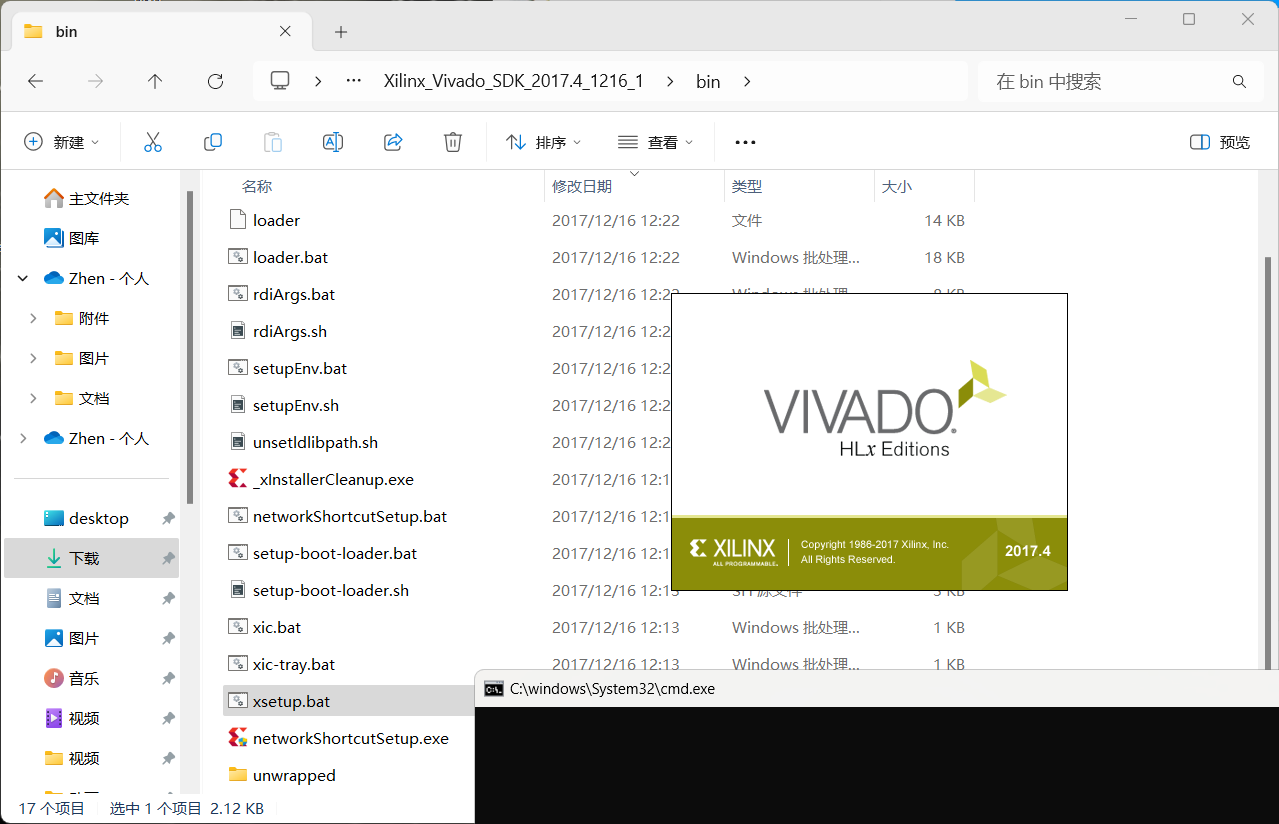Sort by Name (名称) column header
1279x824 pixels.
(x=257, y=187)
